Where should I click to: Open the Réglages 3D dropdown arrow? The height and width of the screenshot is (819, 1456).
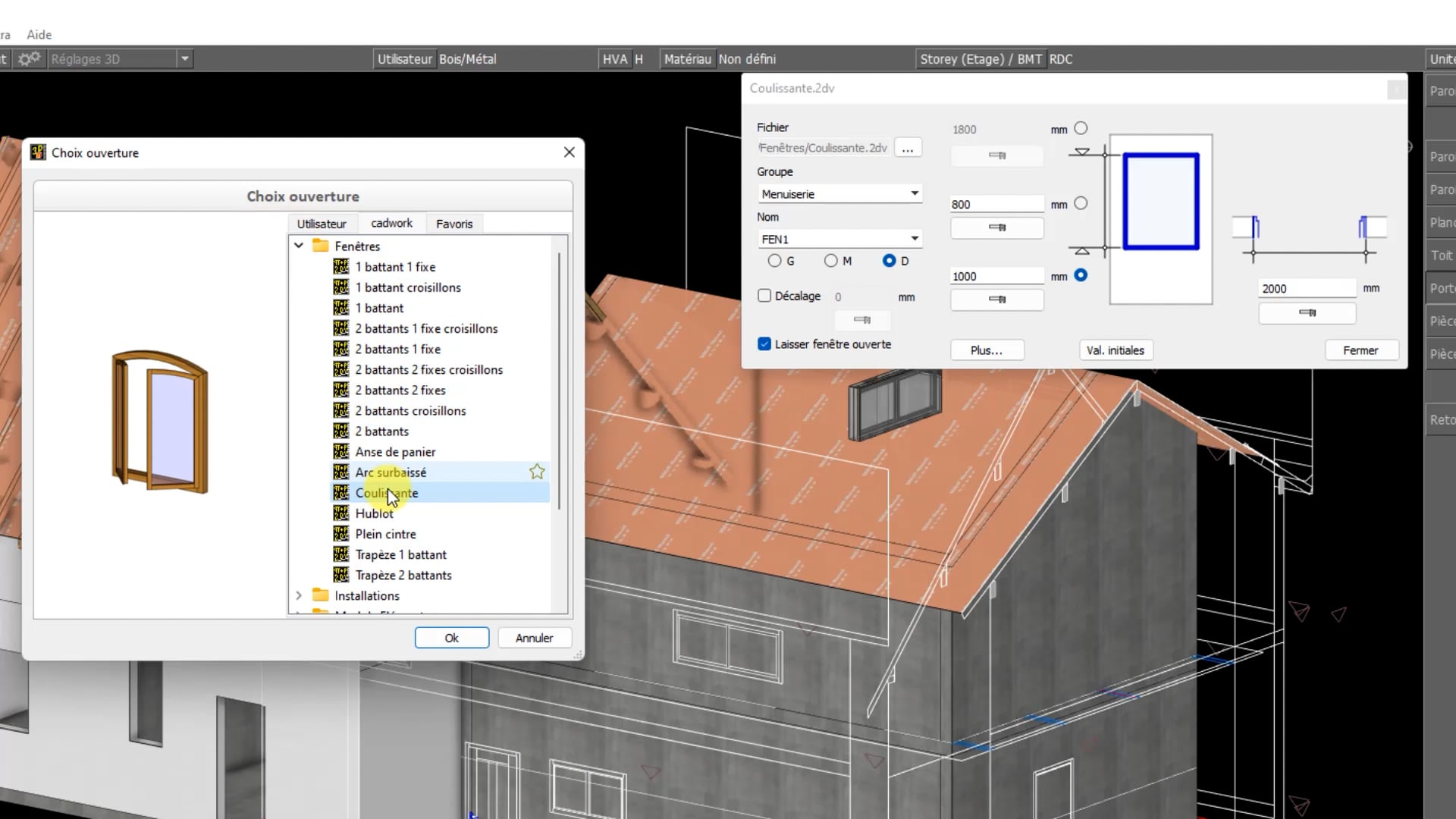pos(184,58)
